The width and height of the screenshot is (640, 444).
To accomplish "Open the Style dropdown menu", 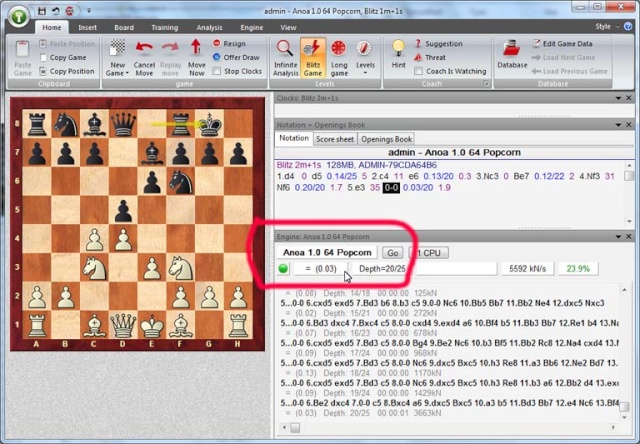I will [x=607, y=27].
